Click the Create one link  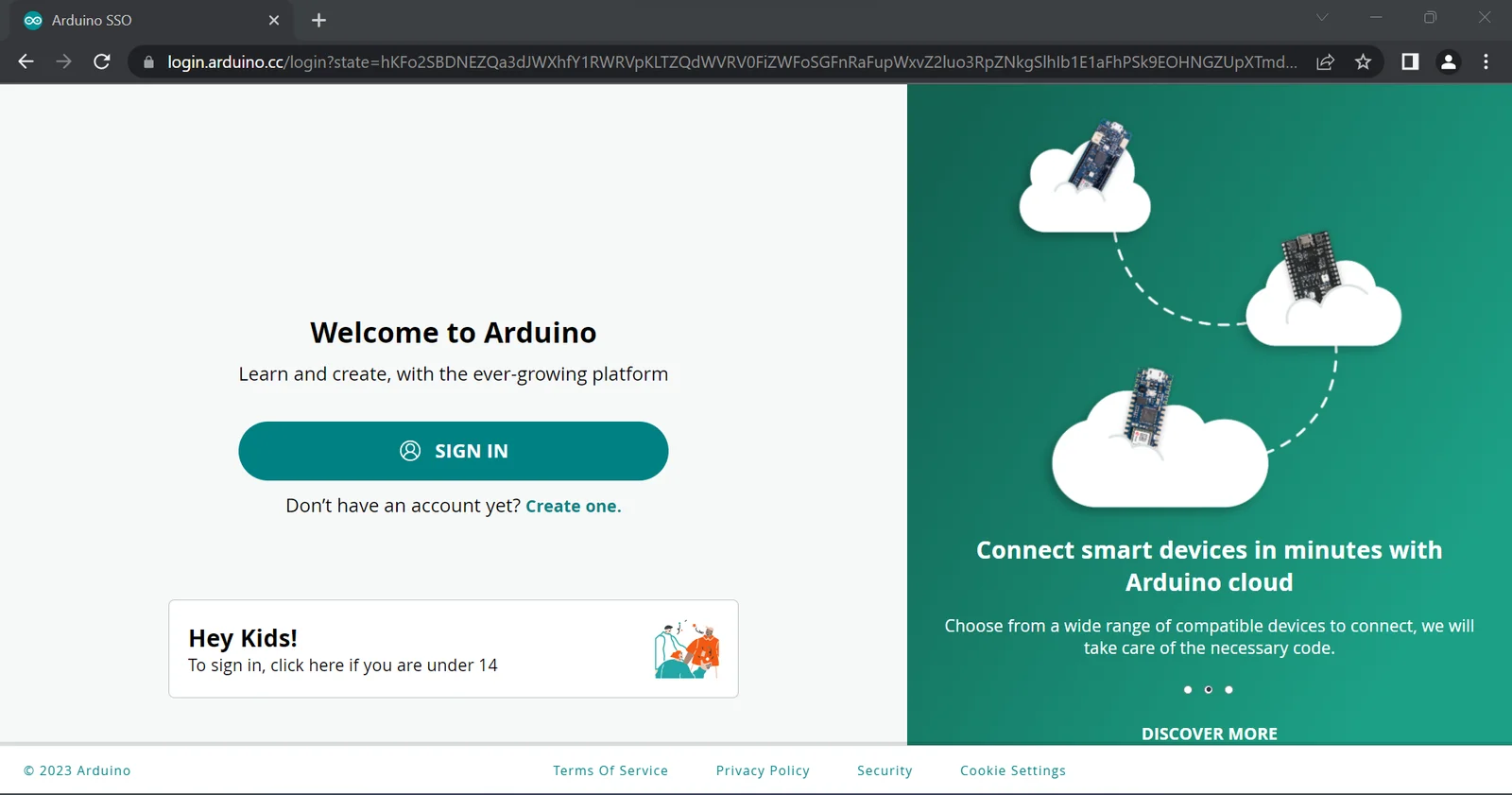pyautogui.click(x=573, y=506)
